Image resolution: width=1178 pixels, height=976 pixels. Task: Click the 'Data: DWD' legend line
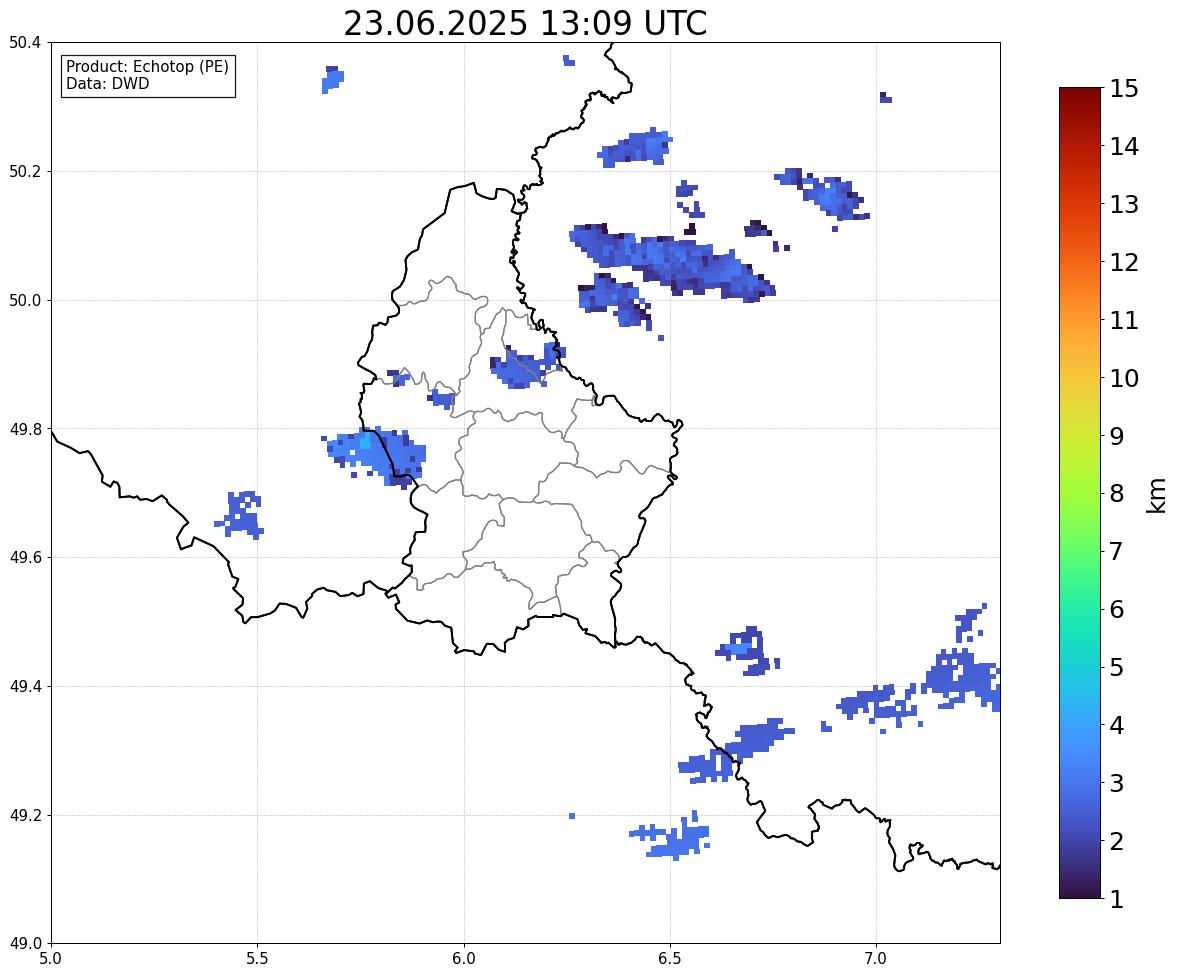click(107, 83)
